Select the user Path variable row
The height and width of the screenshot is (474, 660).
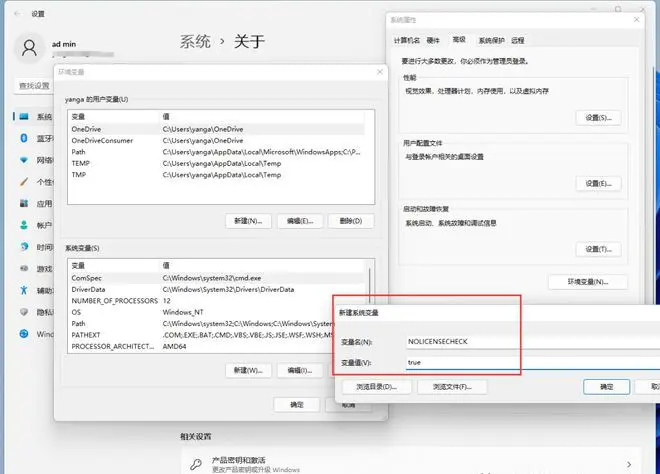click(217, 152)
